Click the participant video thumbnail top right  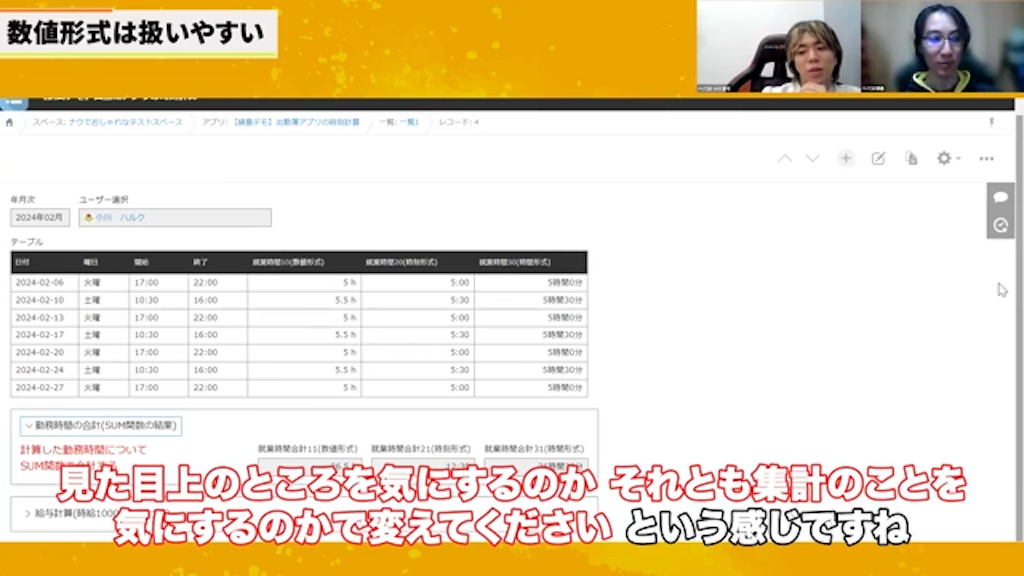point(940,45)
